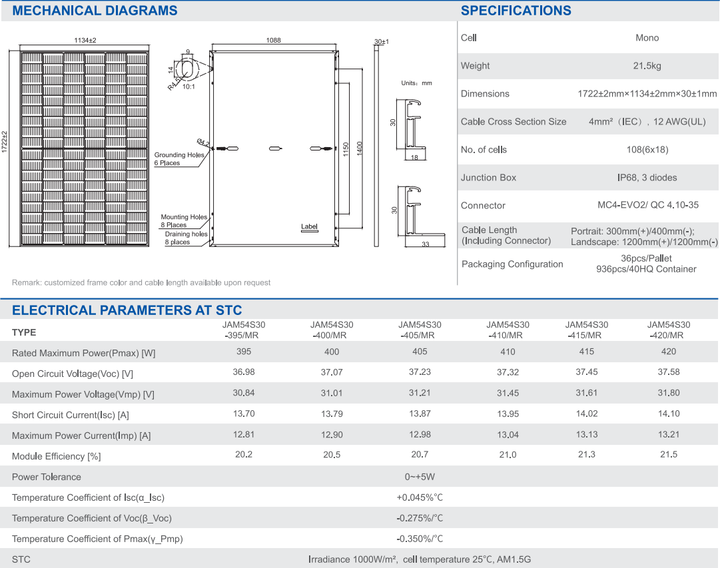
Task: Click the Draining holes 8 places label
Action: [186, 238]
